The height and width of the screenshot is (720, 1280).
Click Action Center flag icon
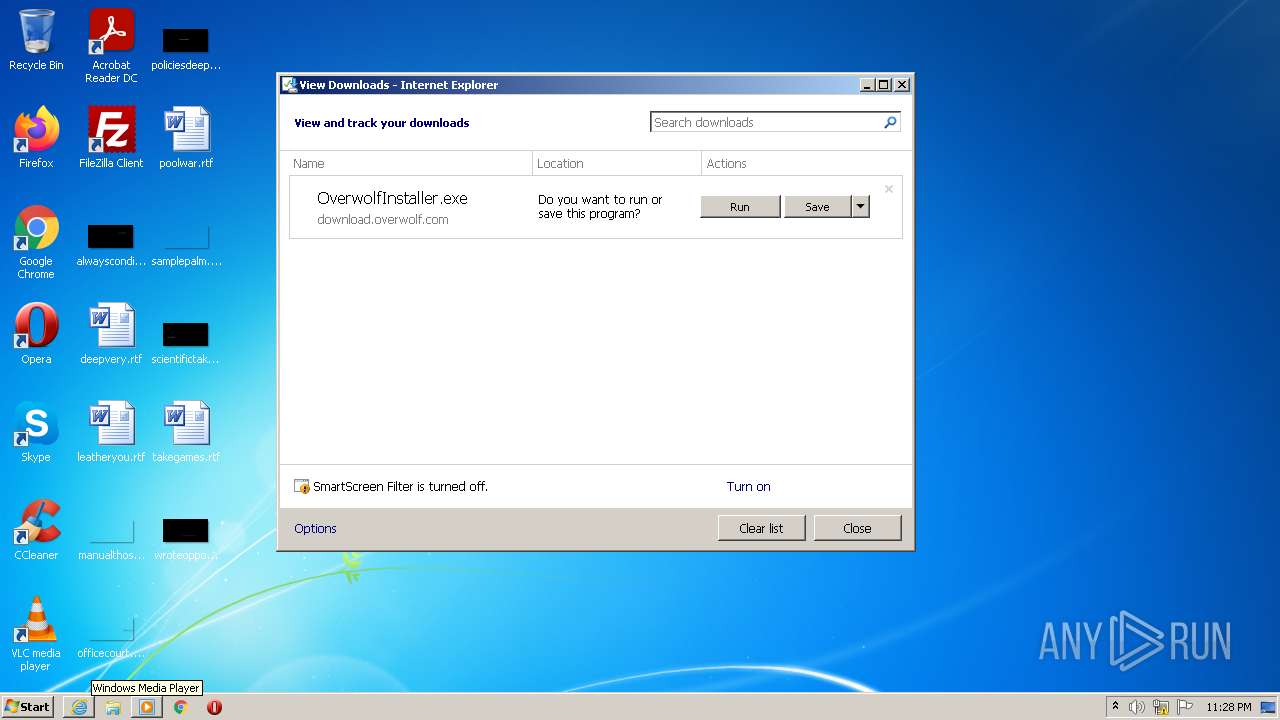[1184, 707]
